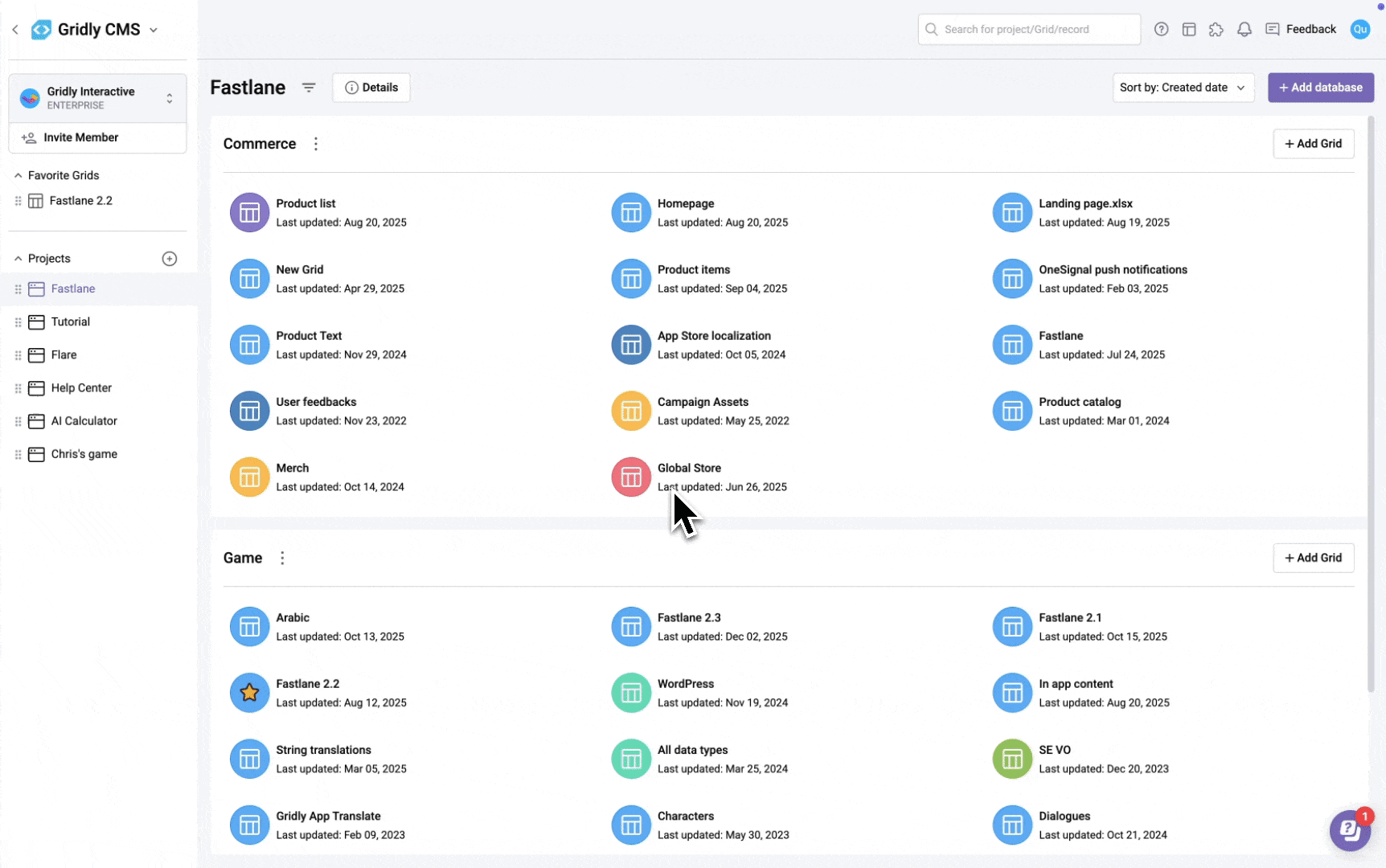Click the Add database button
Screen dimensions: 1386x868
point(1321,87)
